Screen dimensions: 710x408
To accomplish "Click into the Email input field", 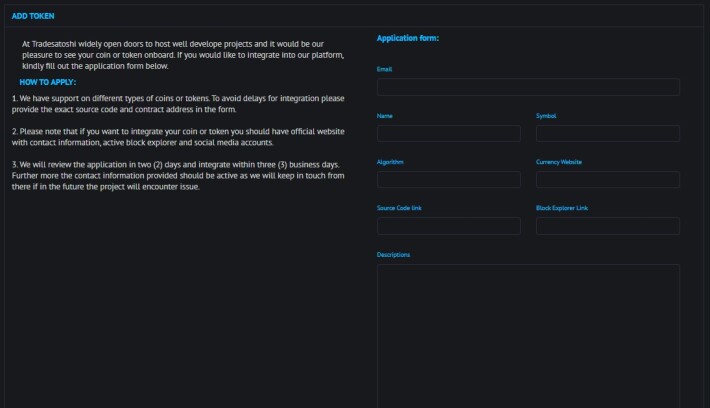I will point(528,87).
